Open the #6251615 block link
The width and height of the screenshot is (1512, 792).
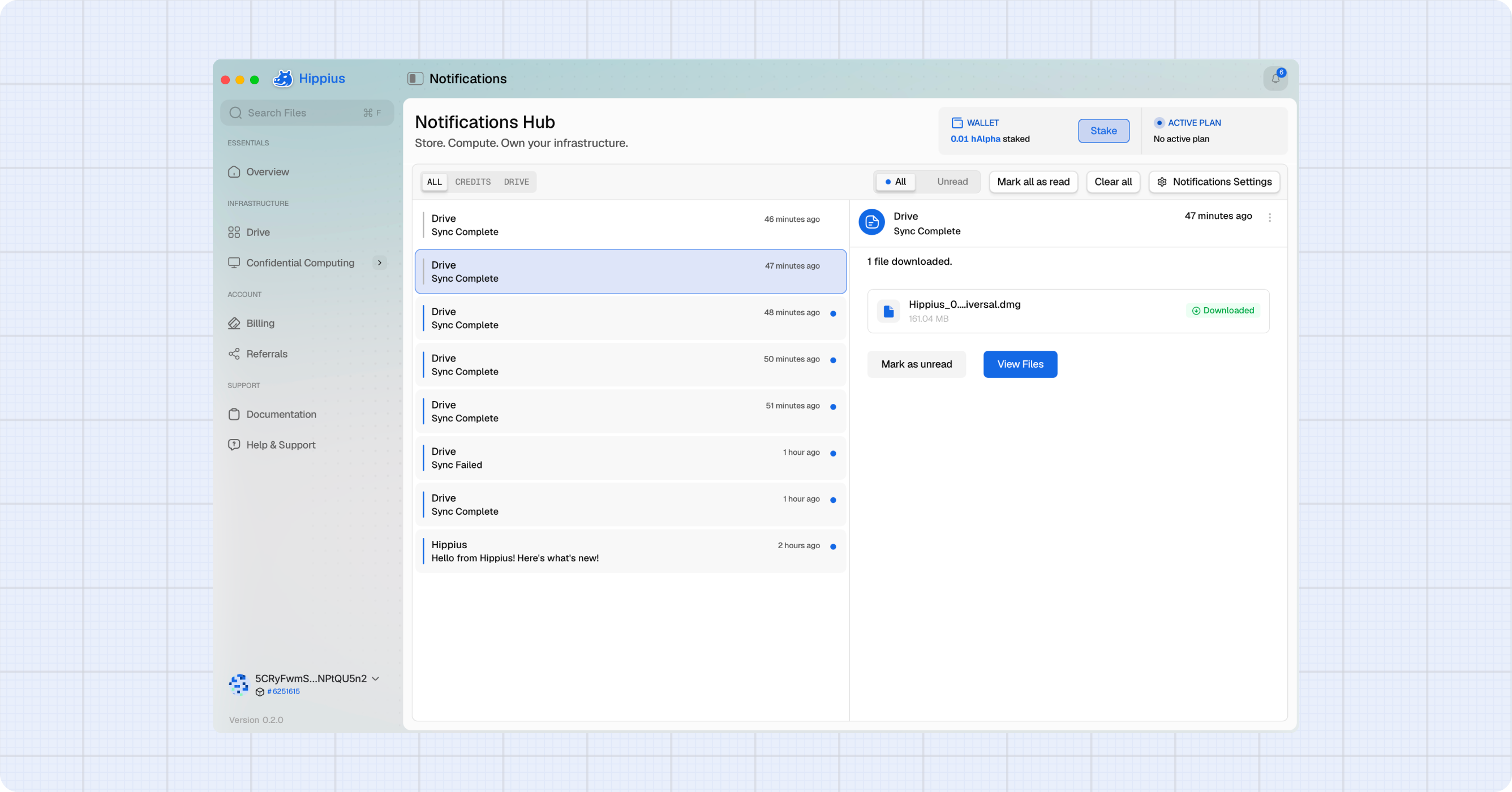coord(283,692)
